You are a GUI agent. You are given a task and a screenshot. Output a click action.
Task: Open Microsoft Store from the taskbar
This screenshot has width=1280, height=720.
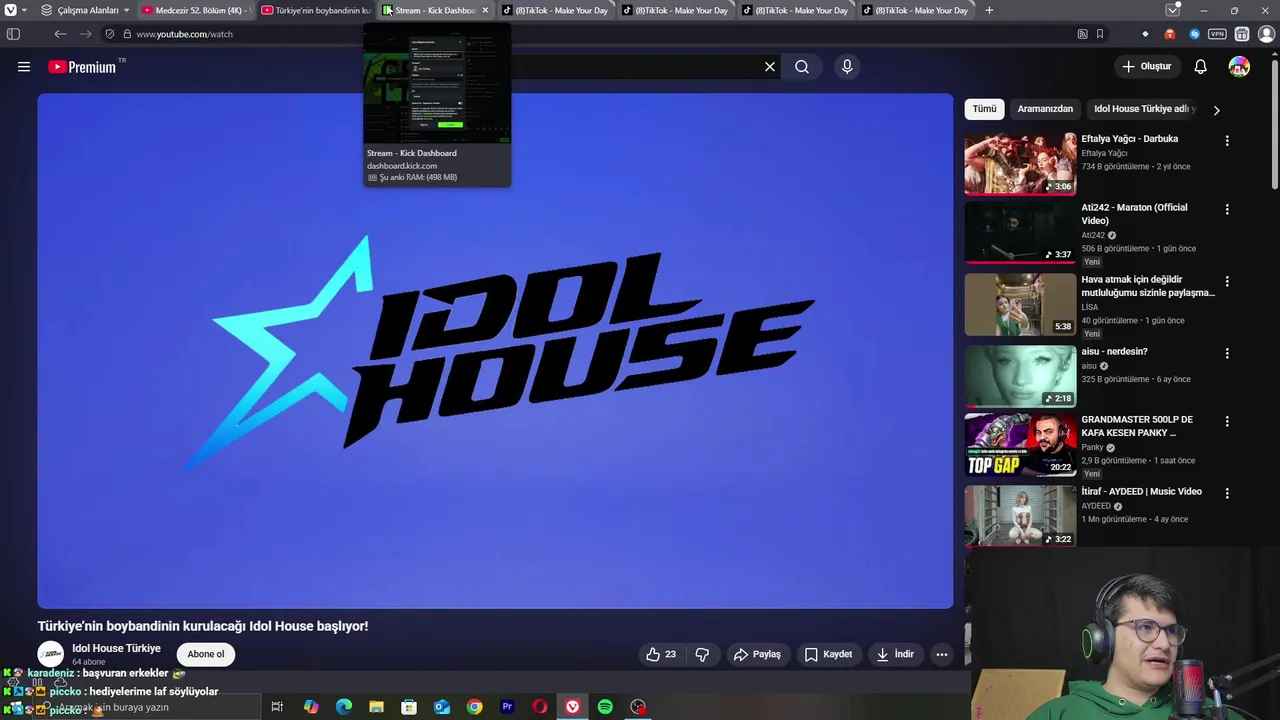[409, 707]
